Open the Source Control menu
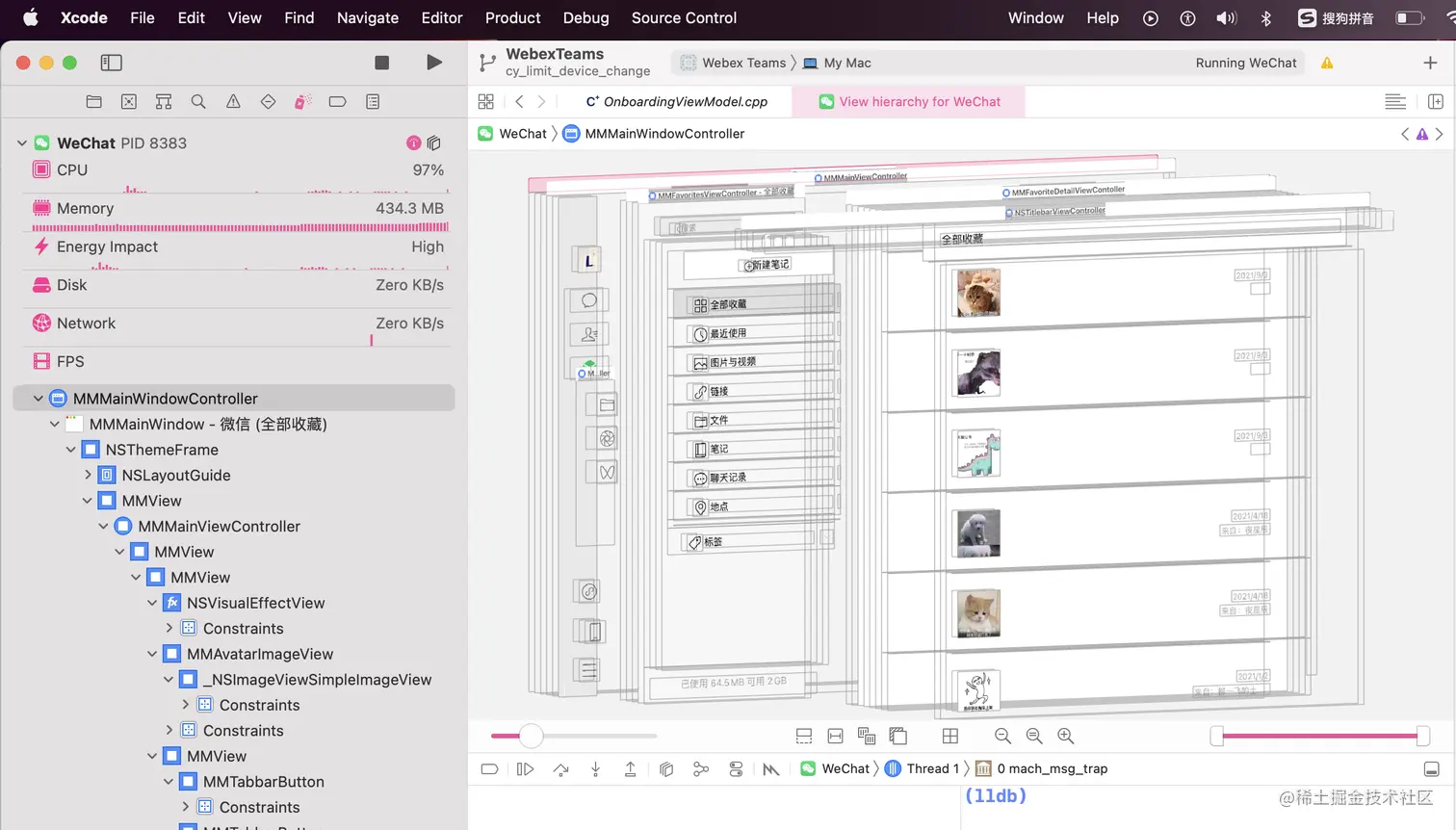The width and height of the screenshot is (1456, 830). pos(684,17)
